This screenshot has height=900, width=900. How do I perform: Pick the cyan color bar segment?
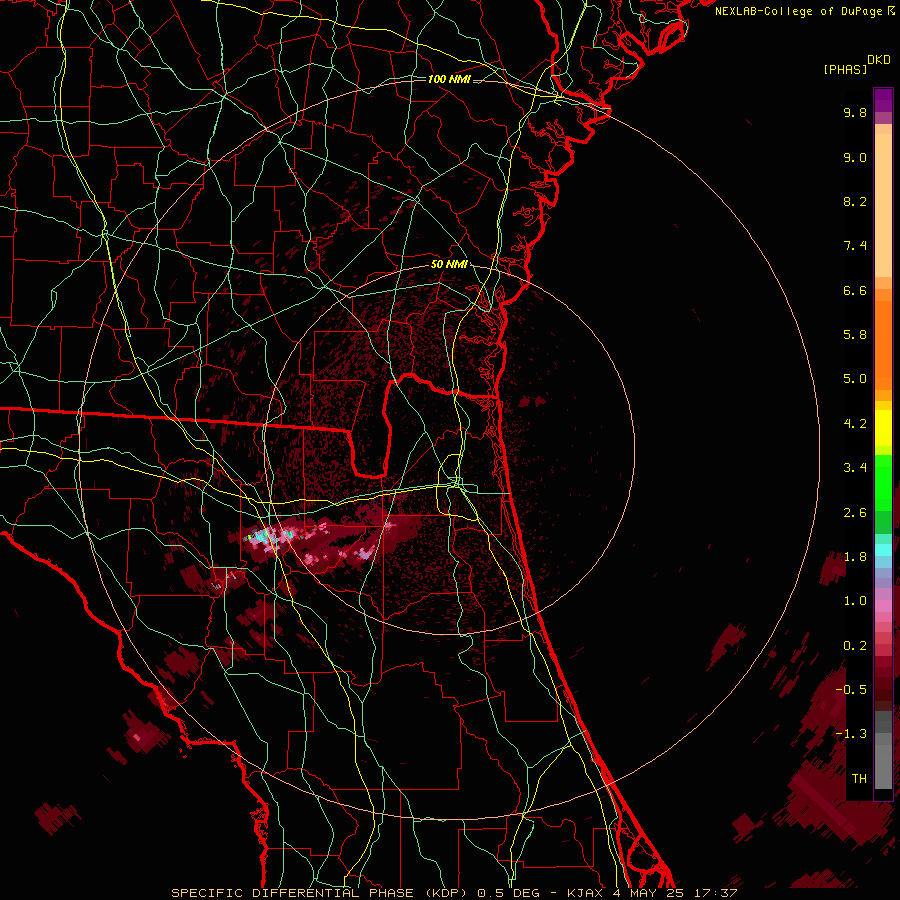883,550
